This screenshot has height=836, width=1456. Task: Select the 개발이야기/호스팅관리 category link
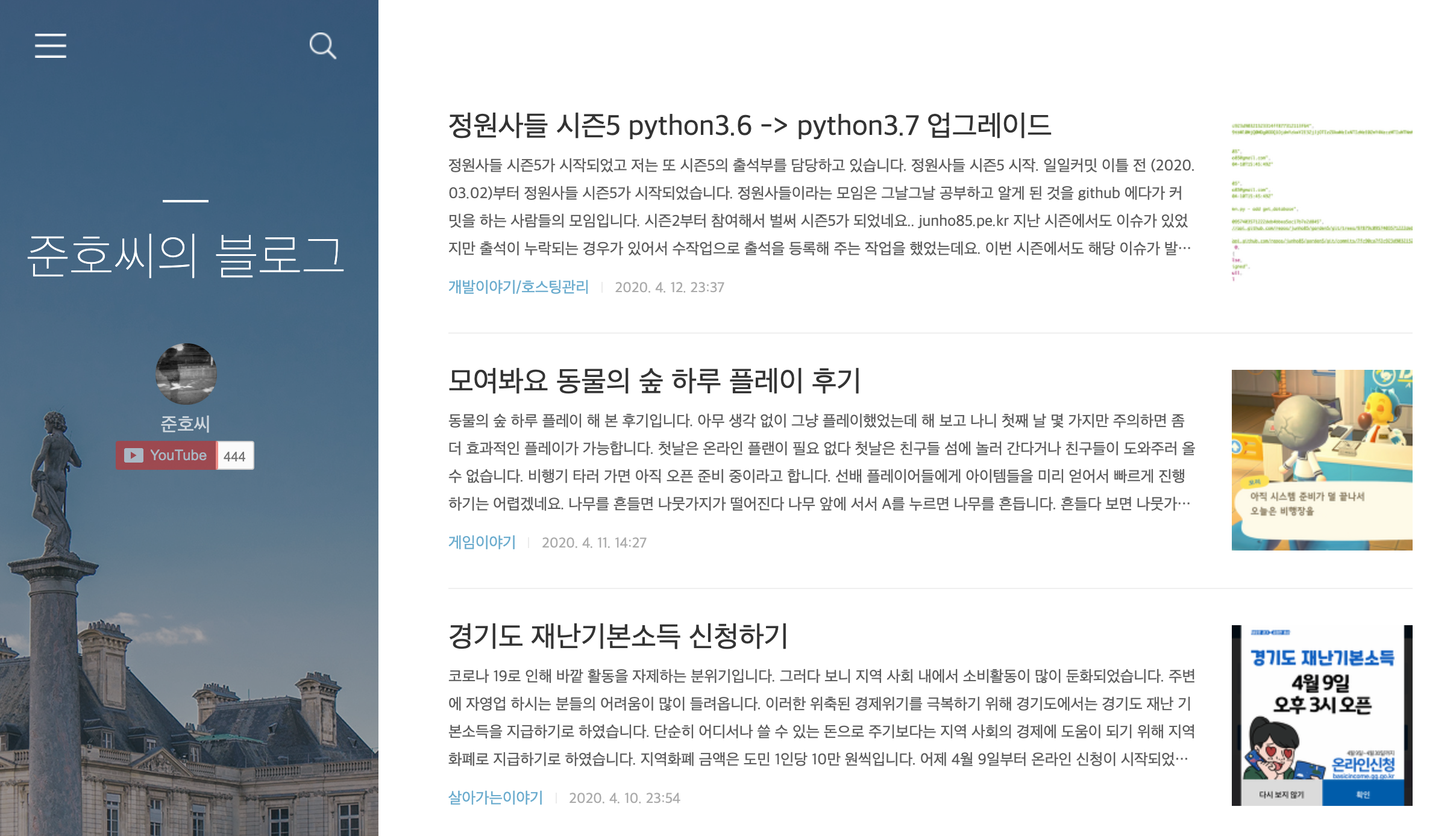[x=518, y=287]
